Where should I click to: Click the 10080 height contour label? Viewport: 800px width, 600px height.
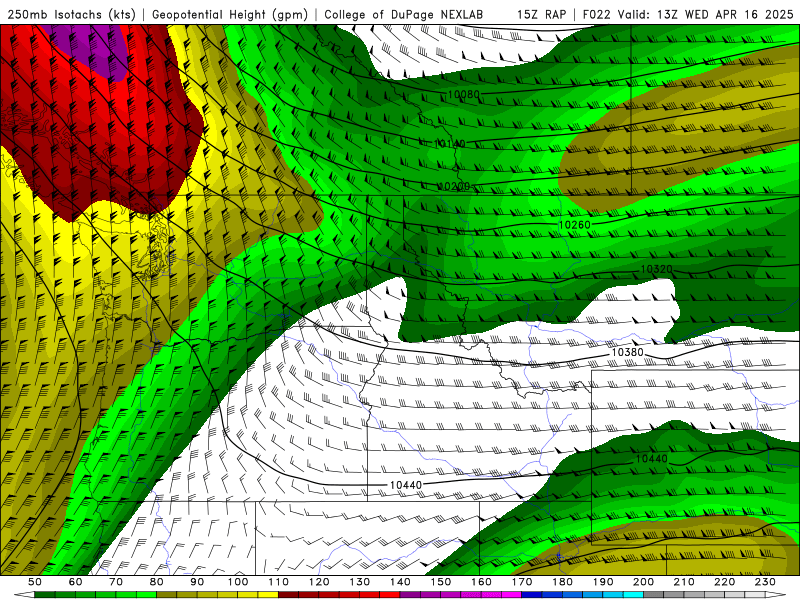463,94
